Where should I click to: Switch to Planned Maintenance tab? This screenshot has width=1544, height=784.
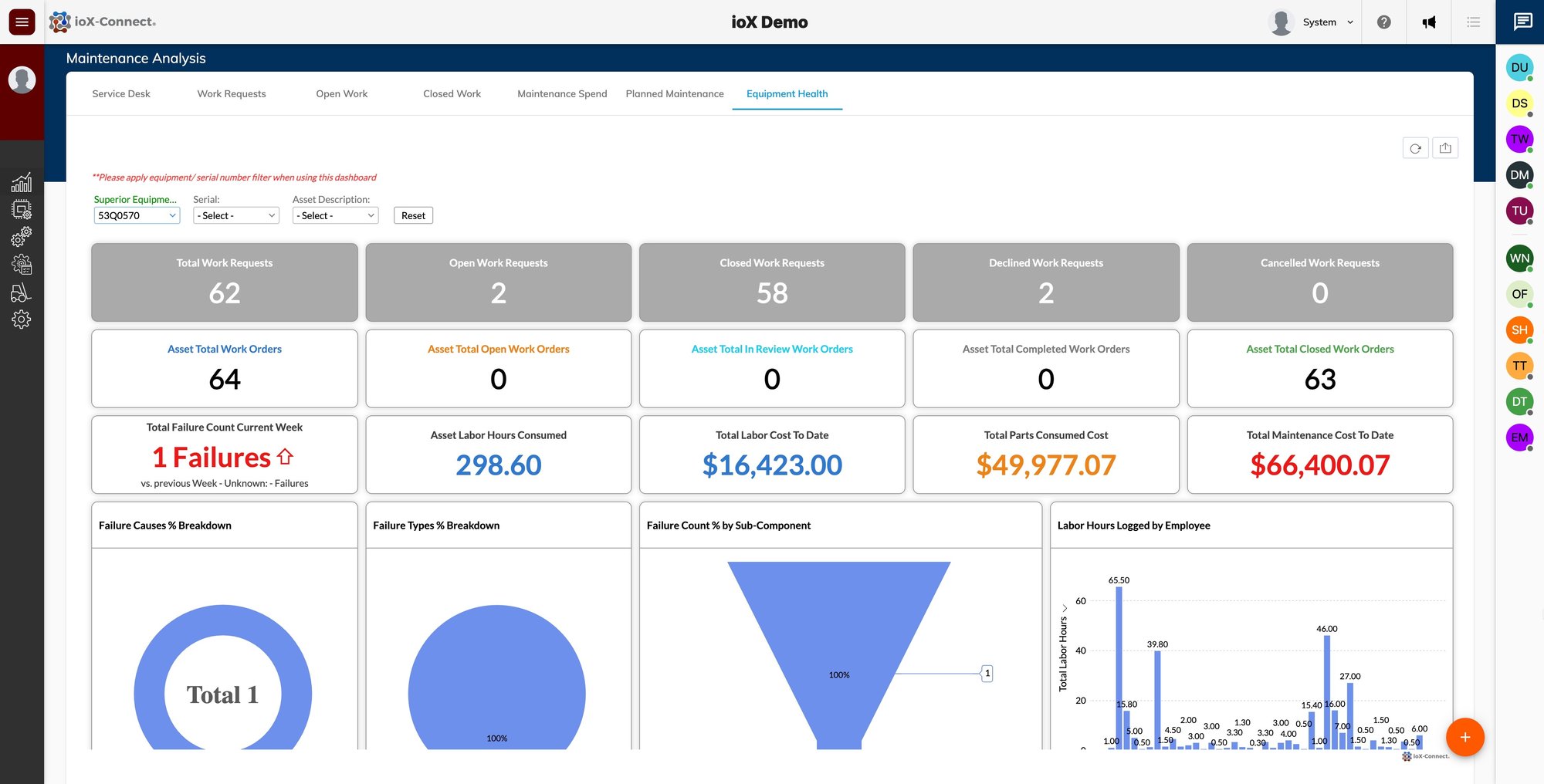[675, 93]
